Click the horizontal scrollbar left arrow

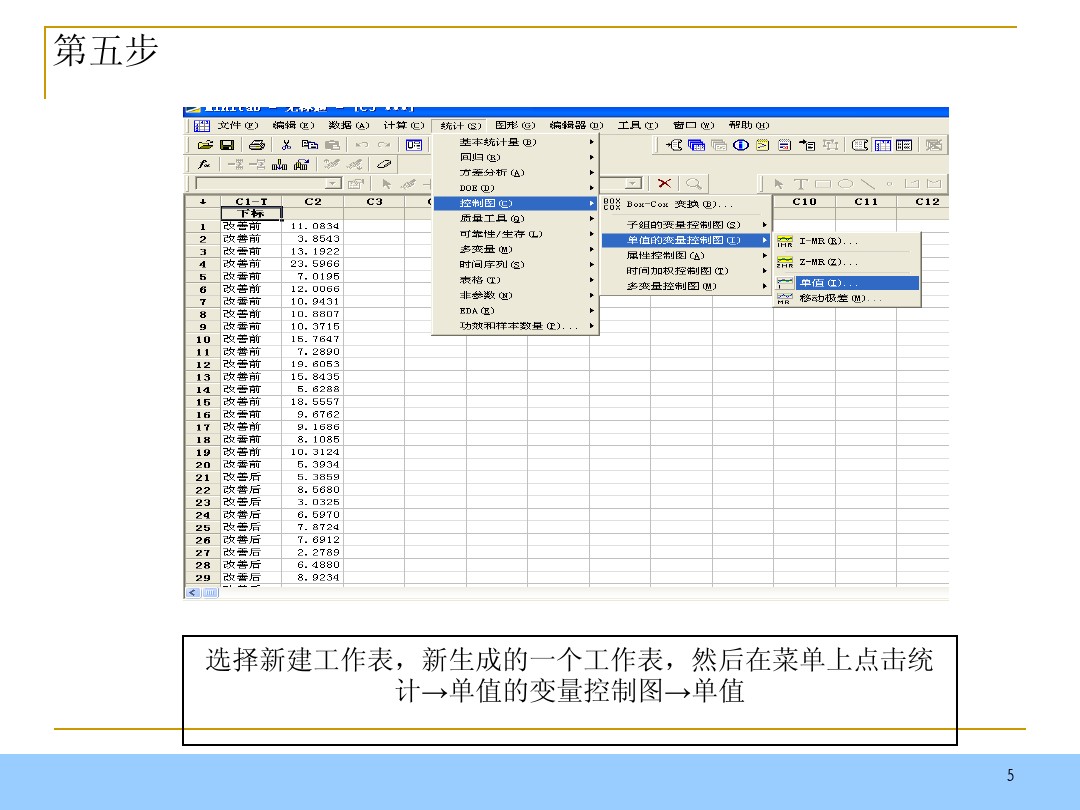click(x=192, y=593)
